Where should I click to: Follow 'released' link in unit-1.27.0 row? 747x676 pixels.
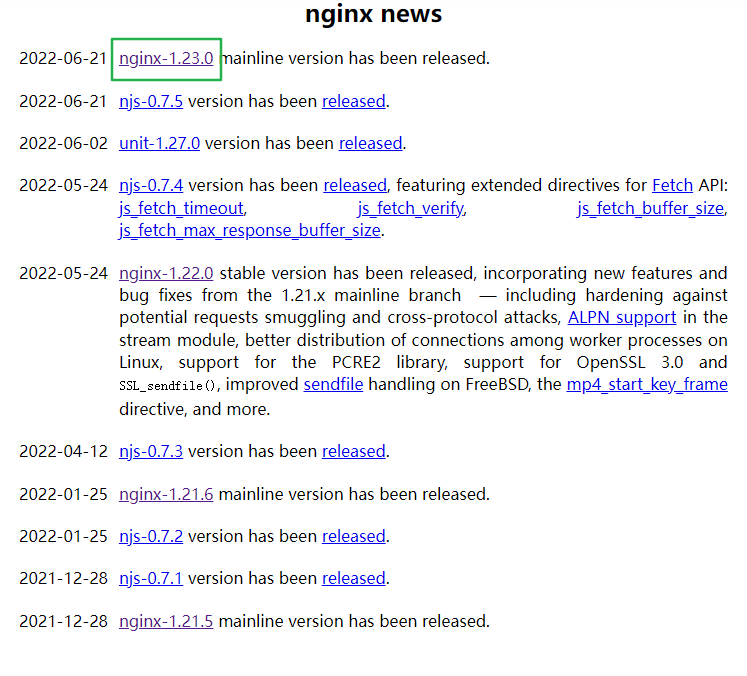click(x=371, y=143)
